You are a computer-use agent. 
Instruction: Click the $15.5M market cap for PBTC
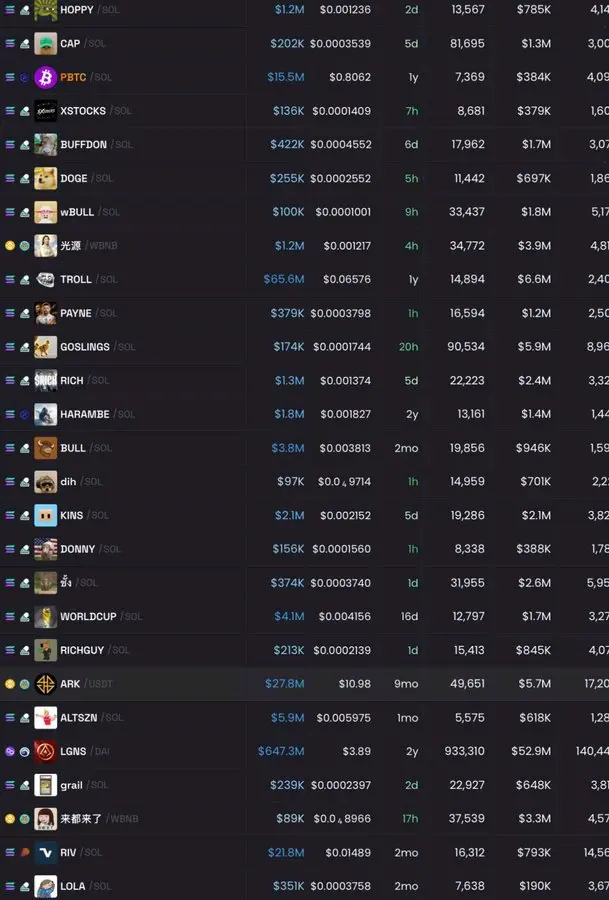coord(286,77)
